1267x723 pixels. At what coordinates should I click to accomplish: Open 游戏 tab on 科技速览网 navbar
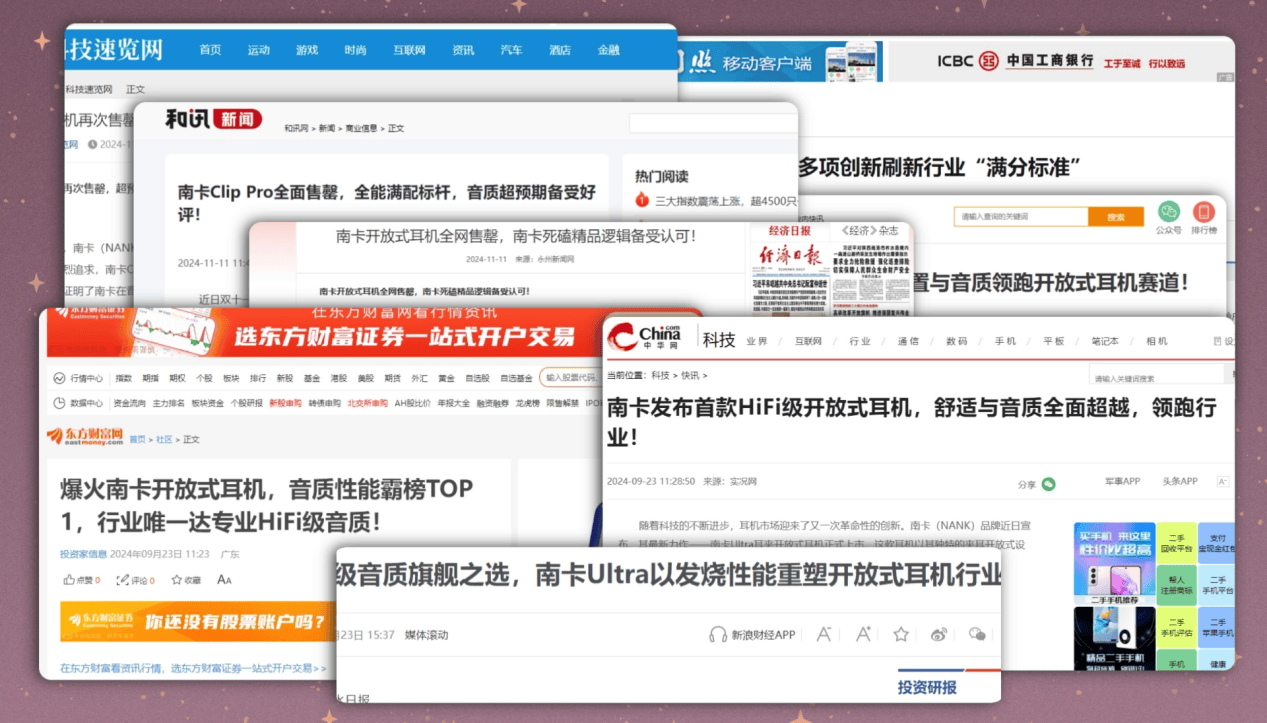coord(307,50)
